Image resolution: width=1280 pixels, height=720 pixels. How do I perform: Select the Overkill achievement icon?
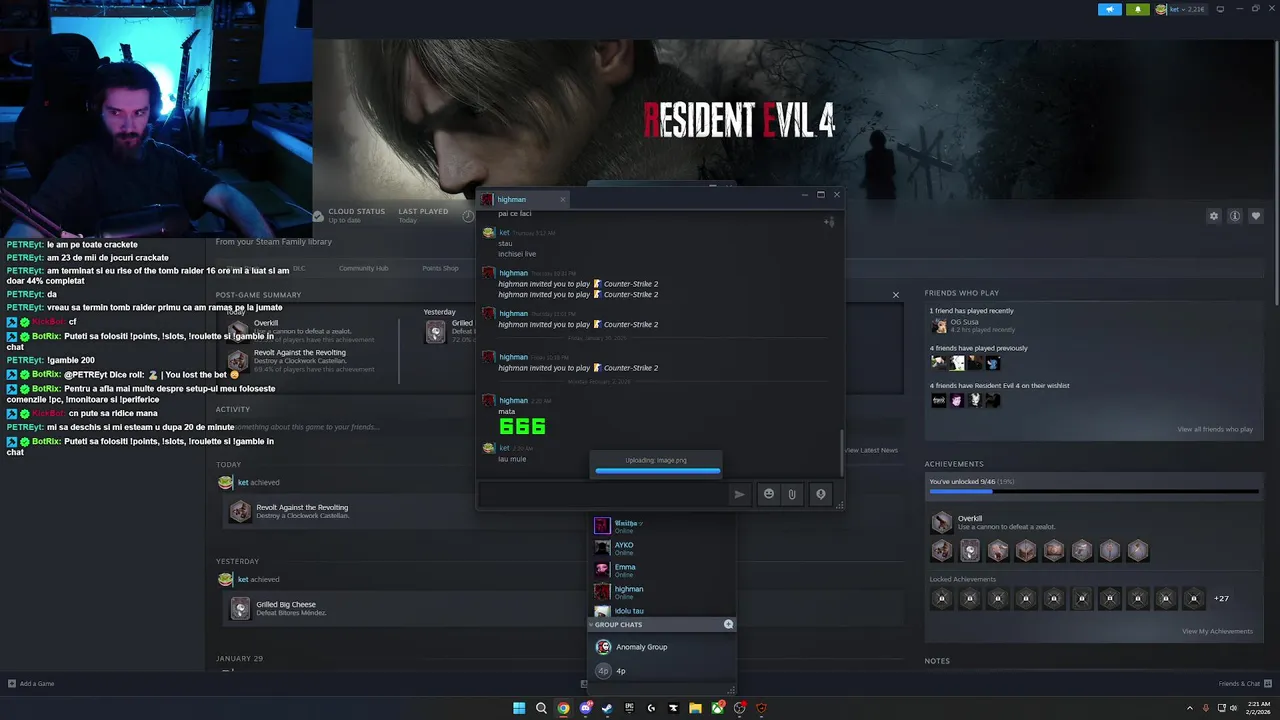click(x=942, y=522)
